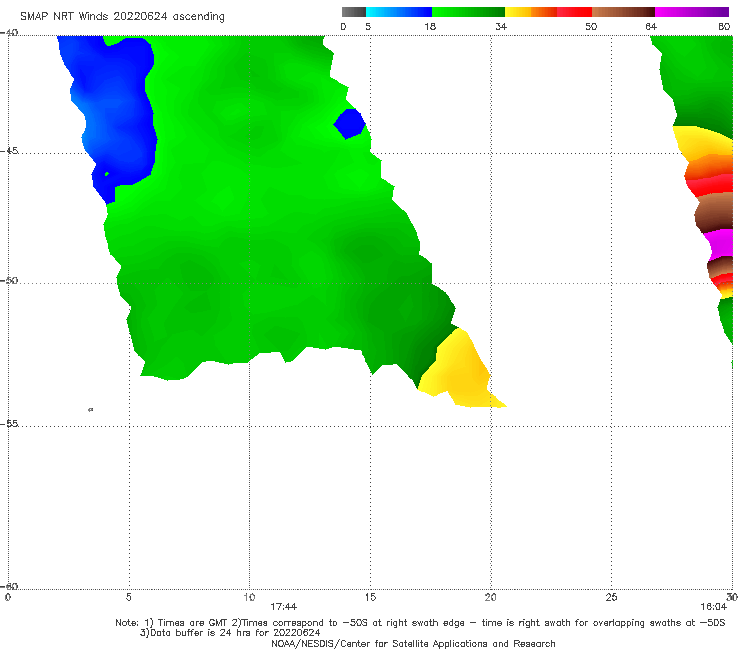Click the "15" longitude axis label
Screen dimensions: 740x650
click(370, 598)
